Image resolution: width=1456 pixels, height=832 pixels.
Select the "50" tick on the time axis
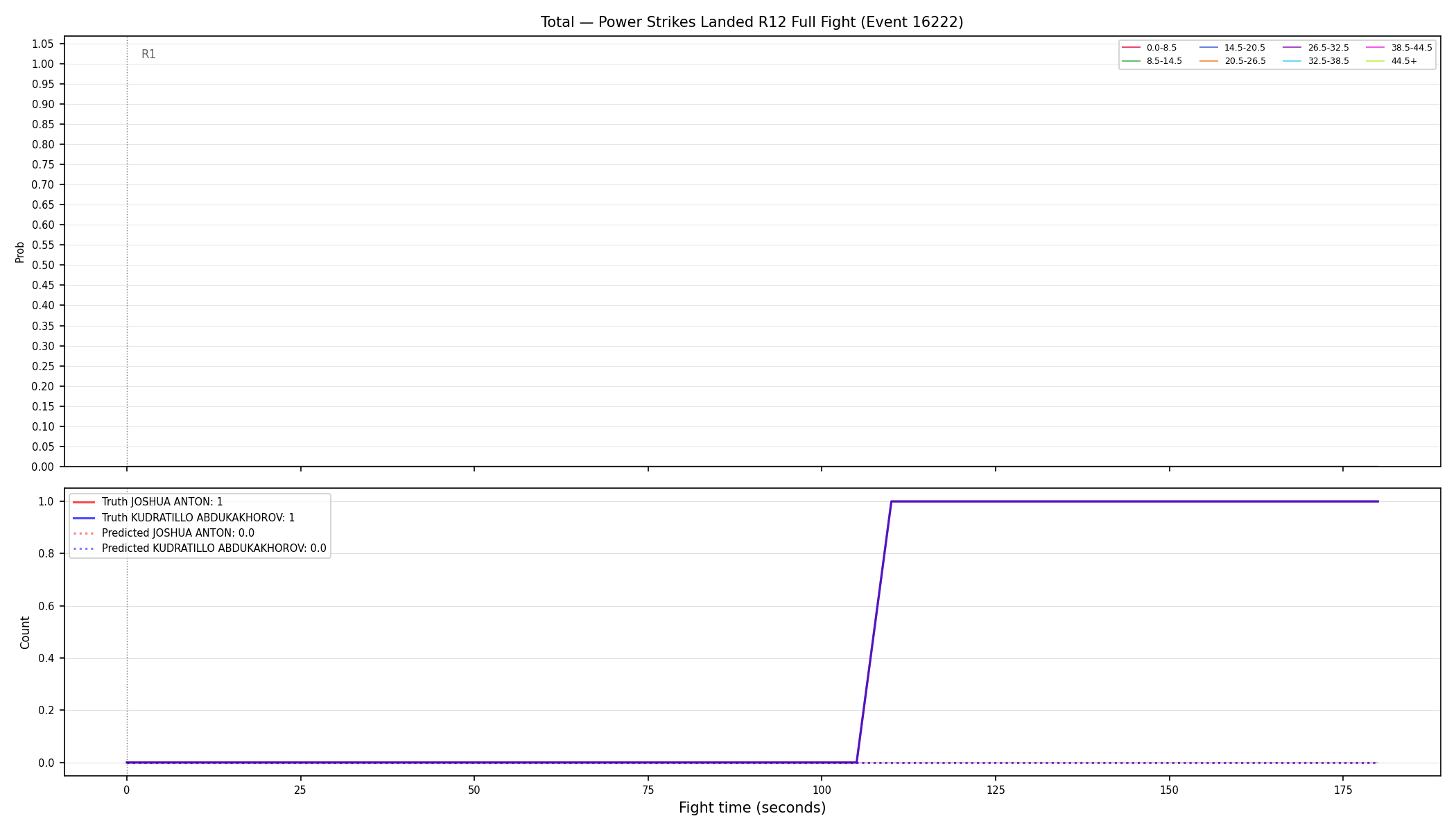pos(474,790)
